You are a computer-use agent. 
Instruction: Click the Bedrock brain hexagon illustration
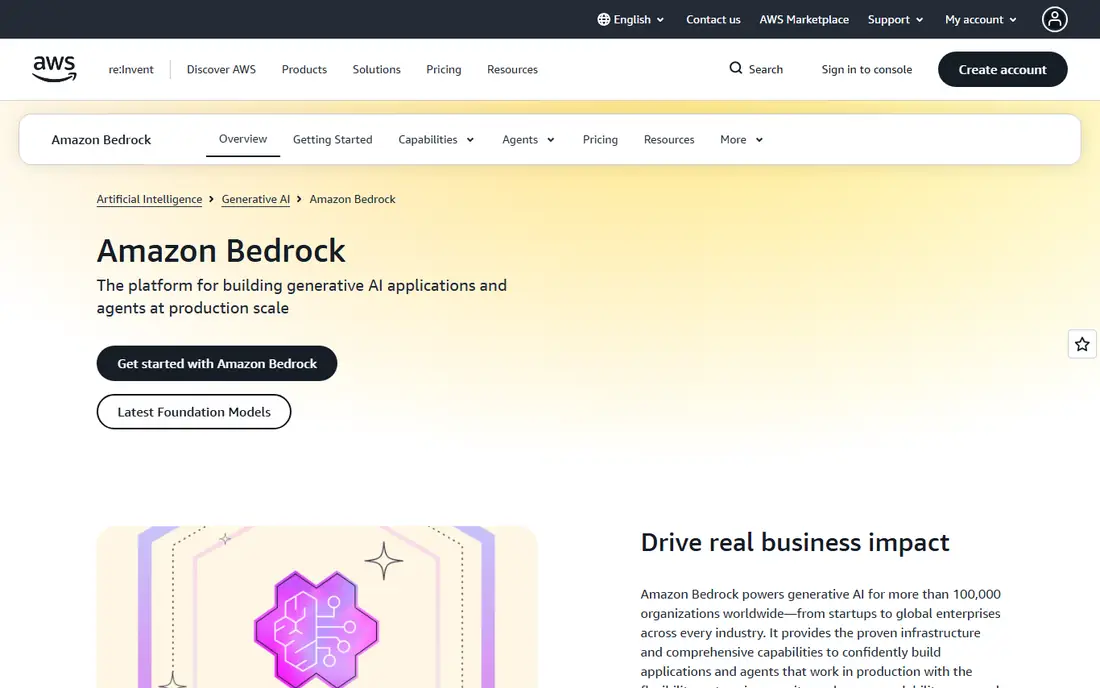point(316,628)
